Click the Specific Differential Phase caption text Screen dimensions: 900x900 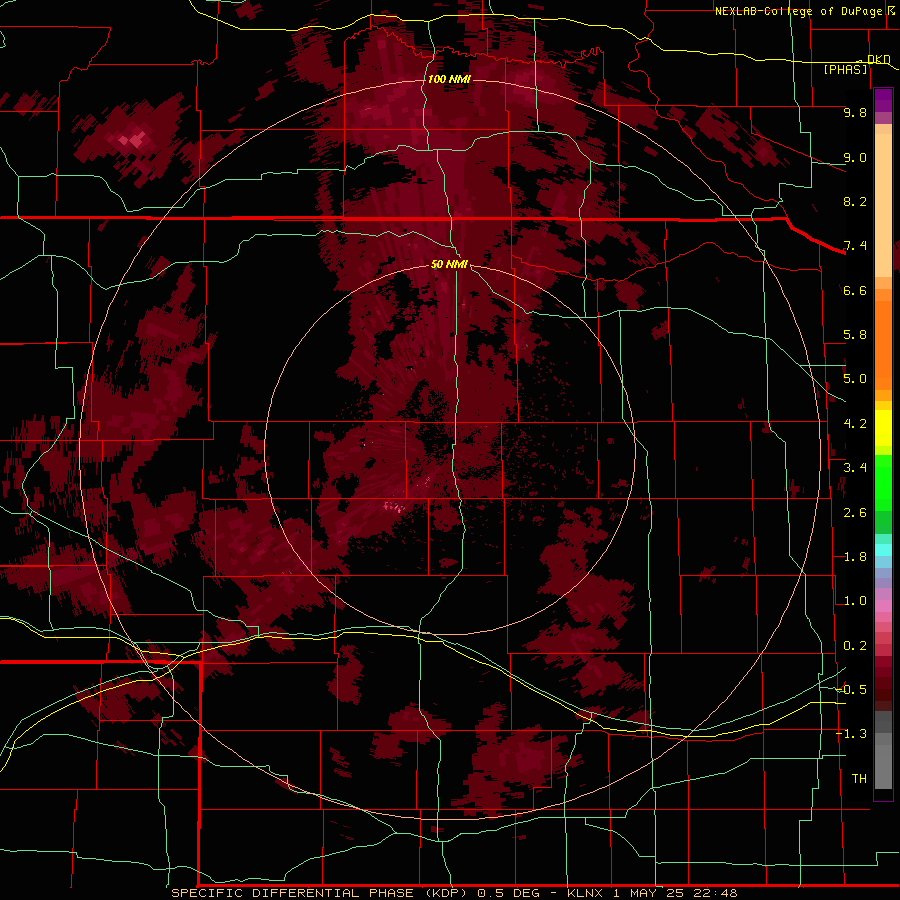pos(355,893)
